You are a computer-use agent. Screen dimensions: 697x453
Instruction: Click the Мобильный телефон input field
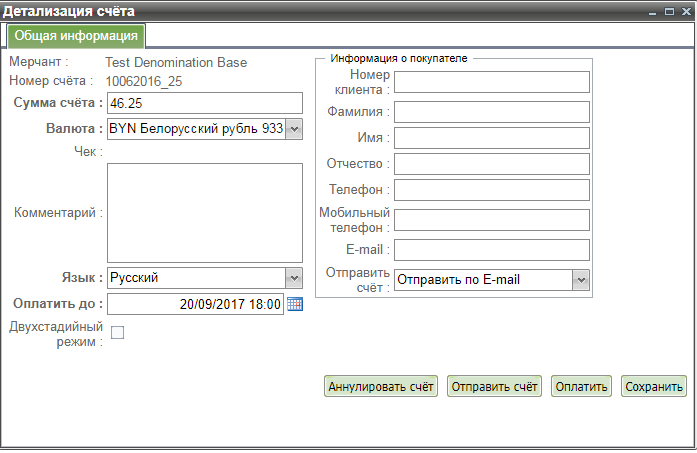click(x=491, y=220)
